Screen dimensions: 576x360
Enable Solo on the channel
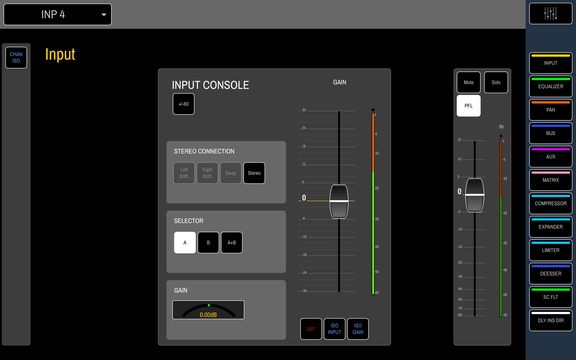tap(496, 82)
